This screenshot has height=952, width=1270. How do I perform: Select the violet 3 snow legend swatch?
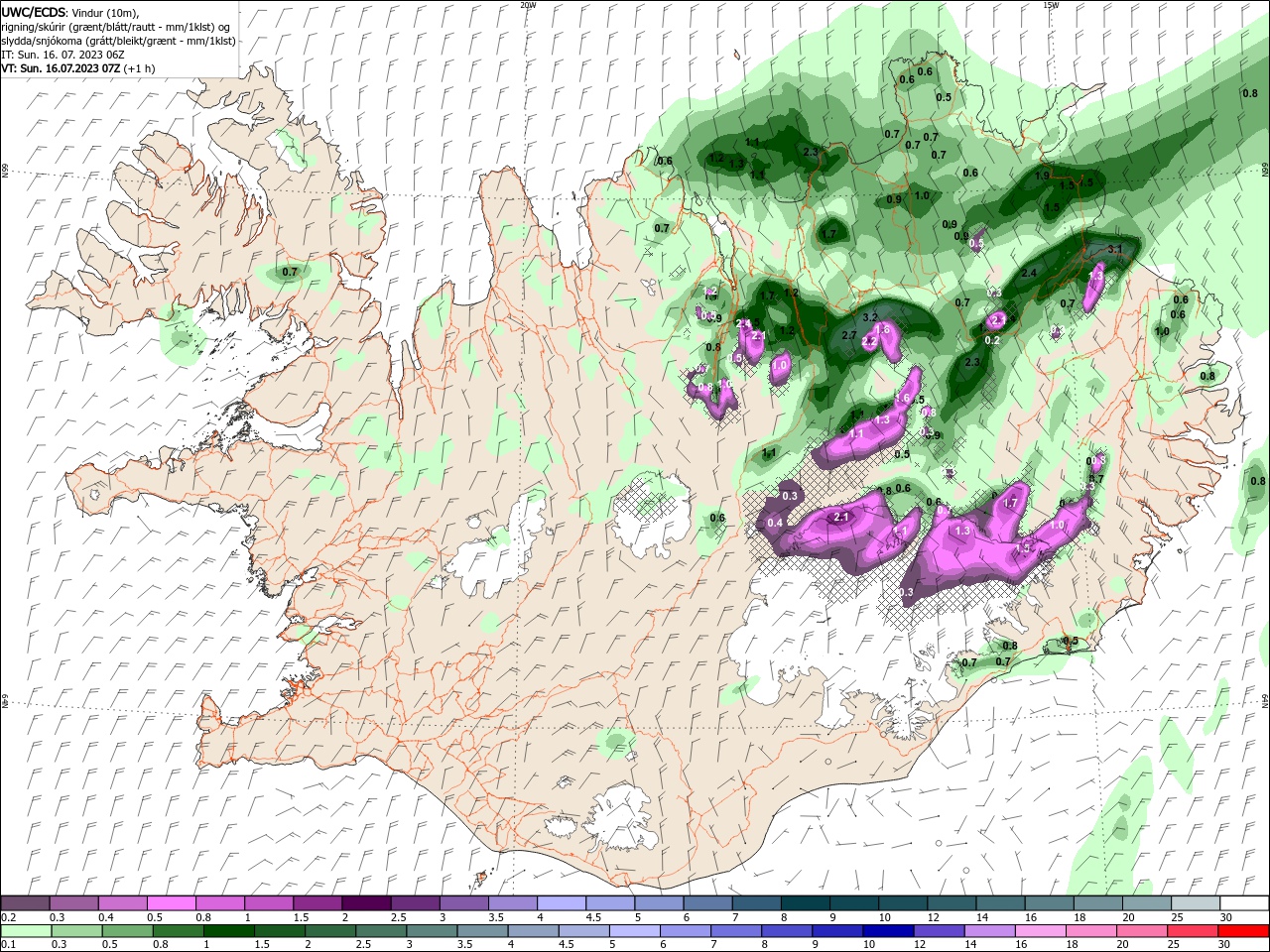click(463, 903)
